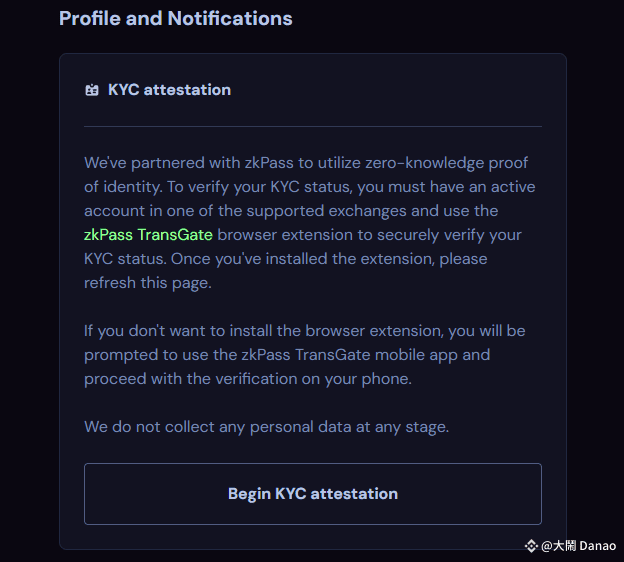
Task: Click the @大鬧 Danao watermark text
Action: 579,546
